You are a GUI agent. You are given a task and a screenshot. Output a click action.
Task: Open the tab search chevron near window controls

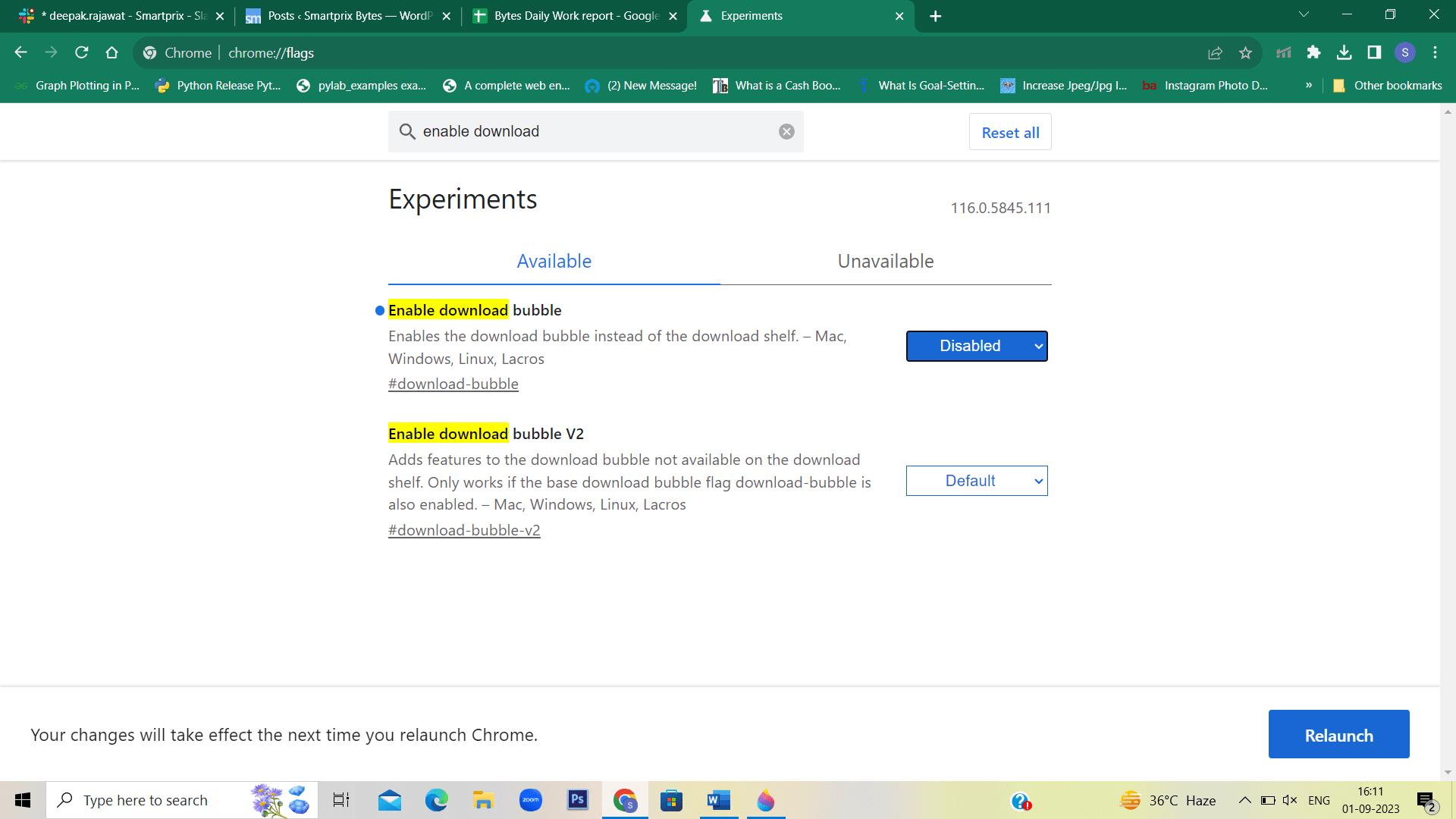coord(1303,14)
